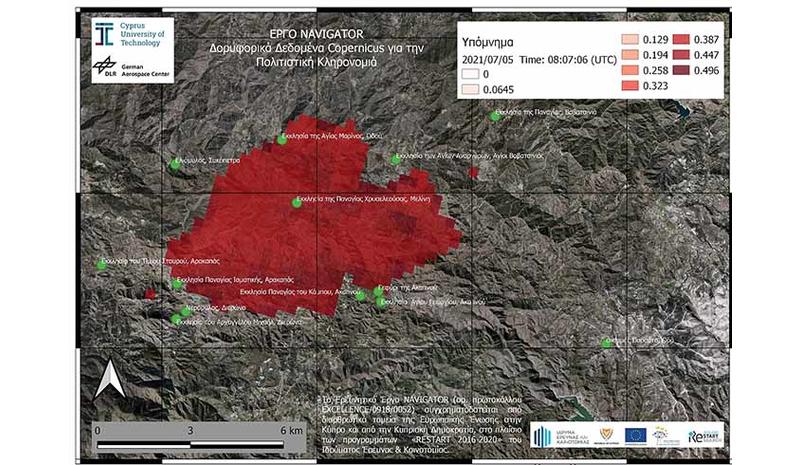800x465 pixels.
Task: Click the European Union flag logo
Action: (635, 435)
